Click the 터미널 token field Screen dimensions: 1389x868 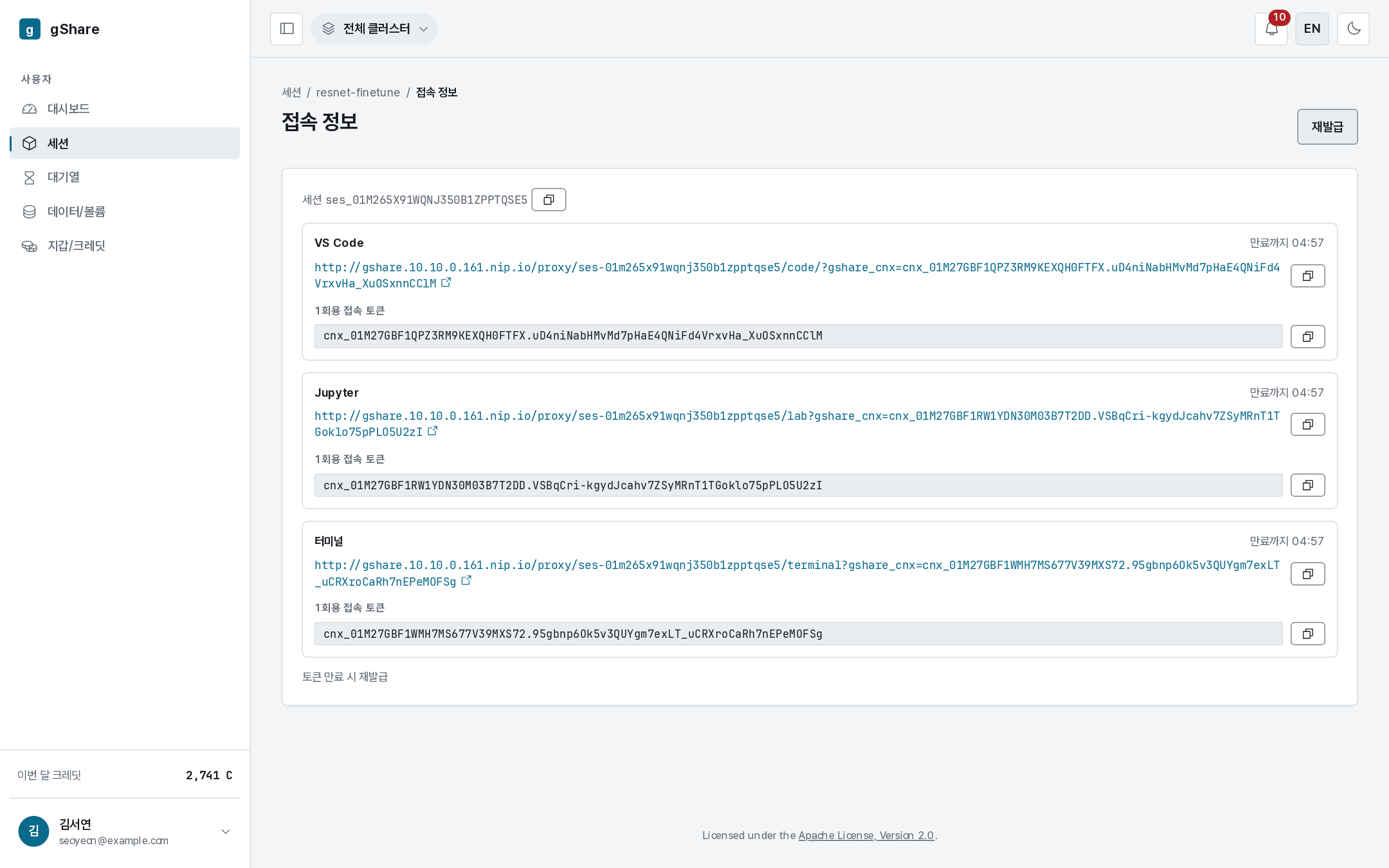click(798, 634)
